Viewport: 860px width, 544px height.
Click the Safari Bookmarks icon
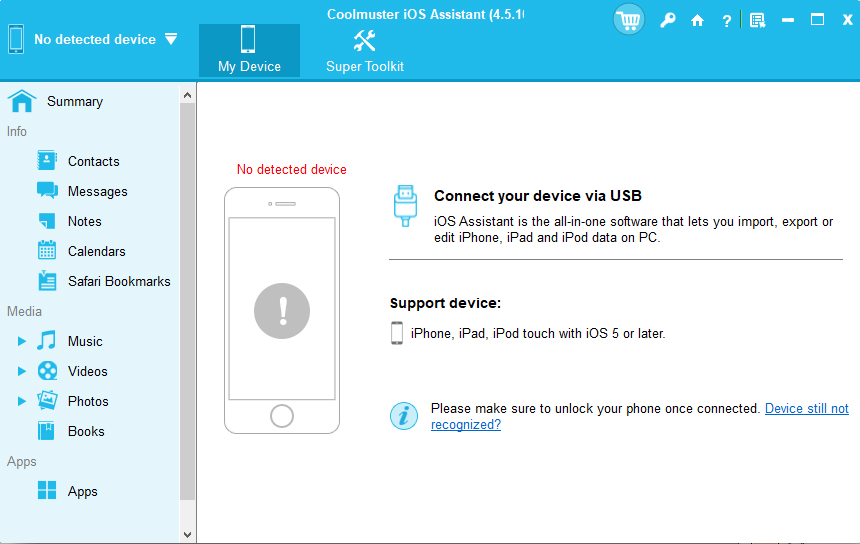pos(47,281)
